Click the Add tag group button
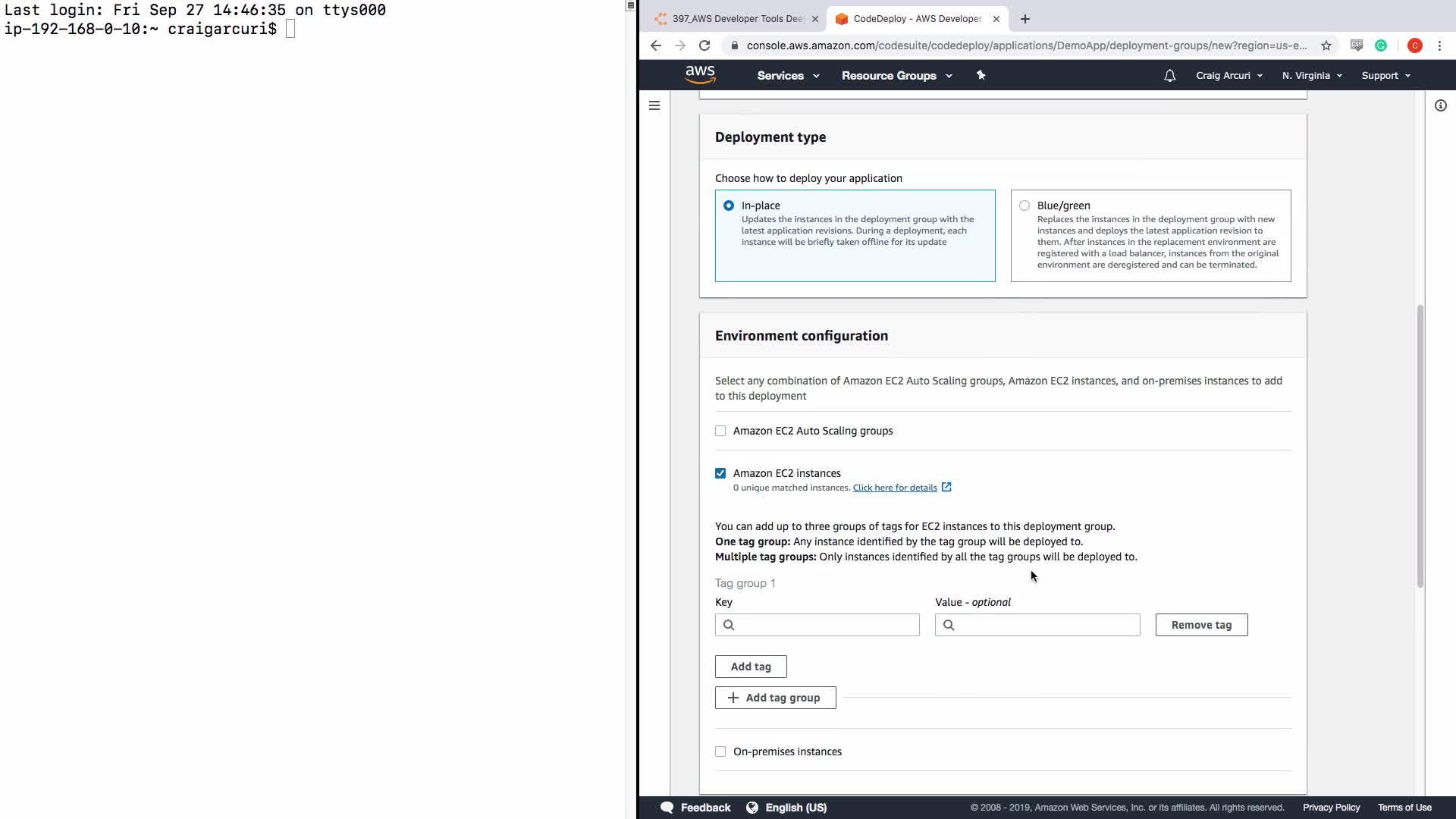 coord(775,698)
